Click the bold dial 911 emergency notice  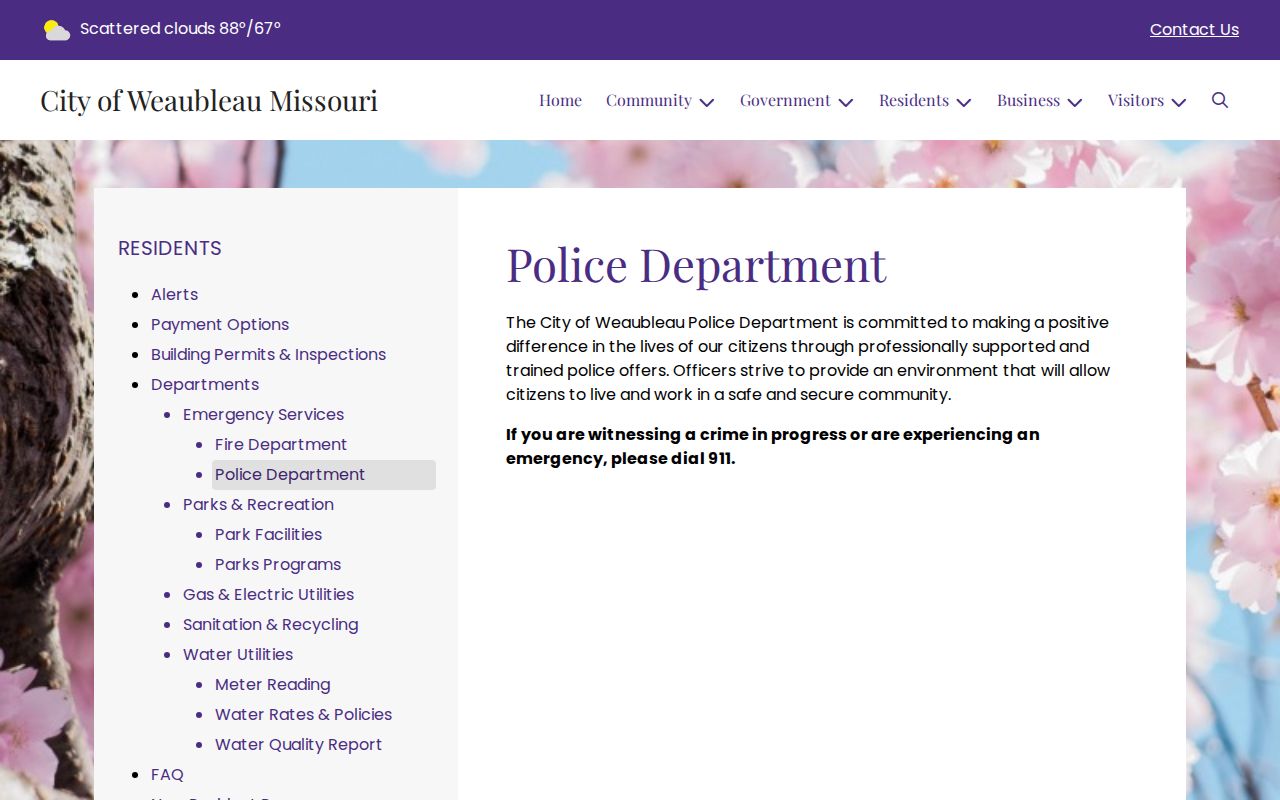(772, 446)
